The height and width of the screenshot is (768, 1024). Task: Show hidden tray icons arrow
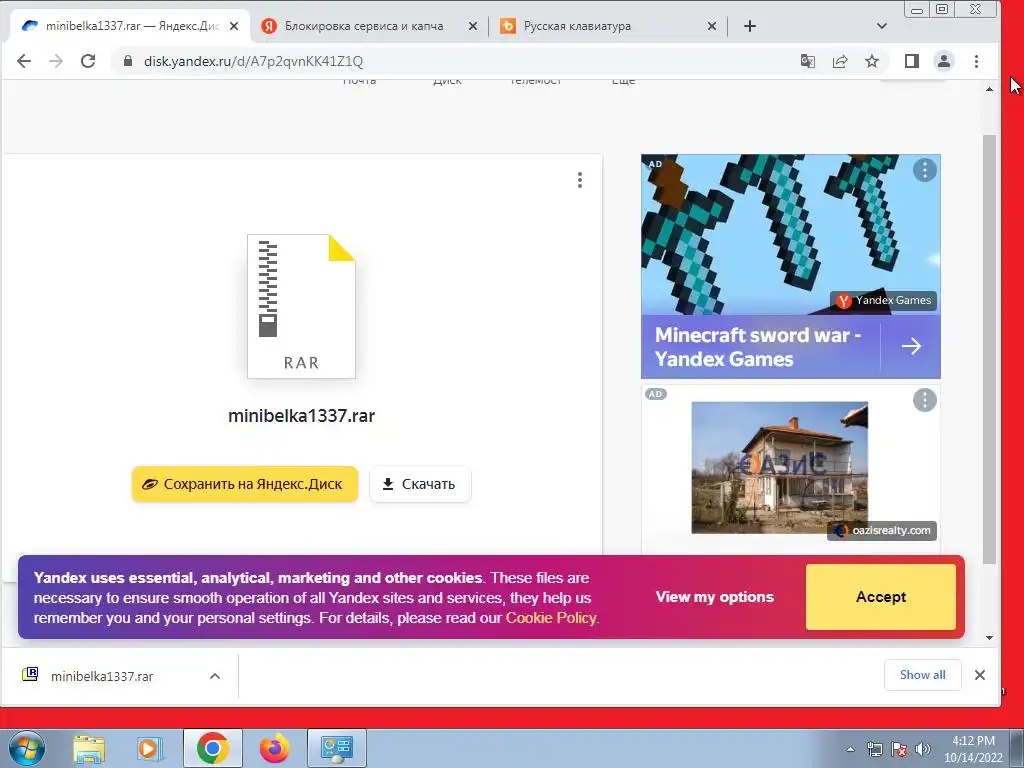(x=850, y=749)
